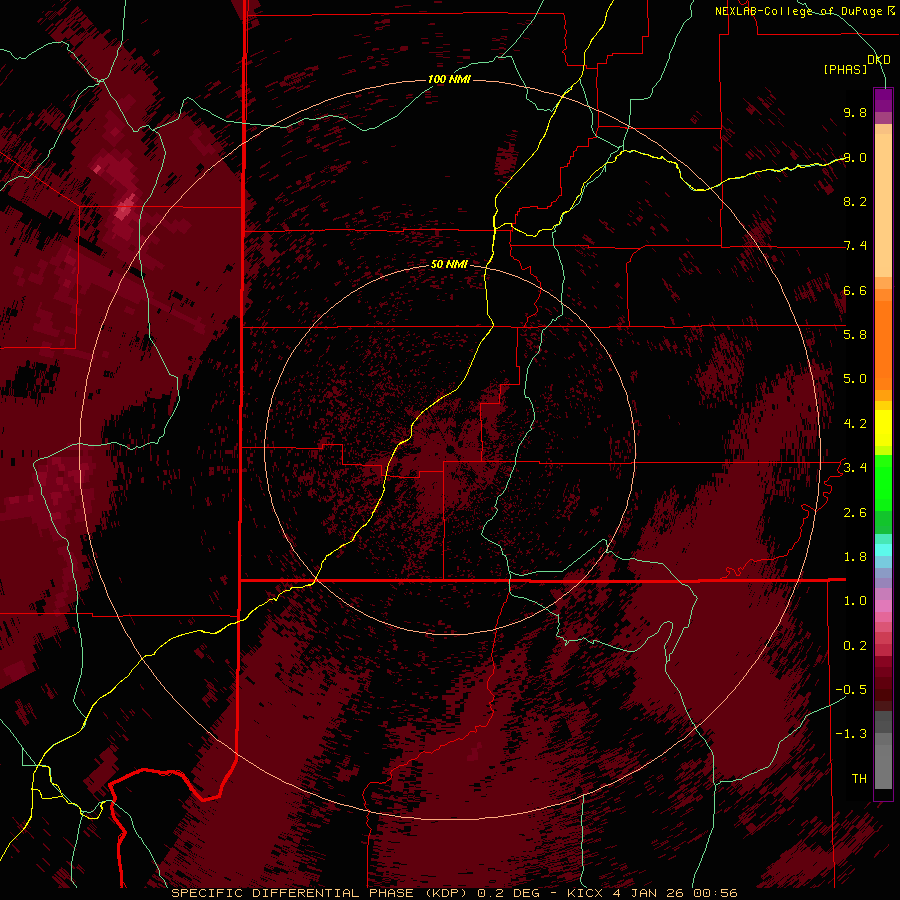Screen dimensions: 900x900
Task: Click the 1.8 value on color scale
Action: pyautogui.click(x=855, y=556)
